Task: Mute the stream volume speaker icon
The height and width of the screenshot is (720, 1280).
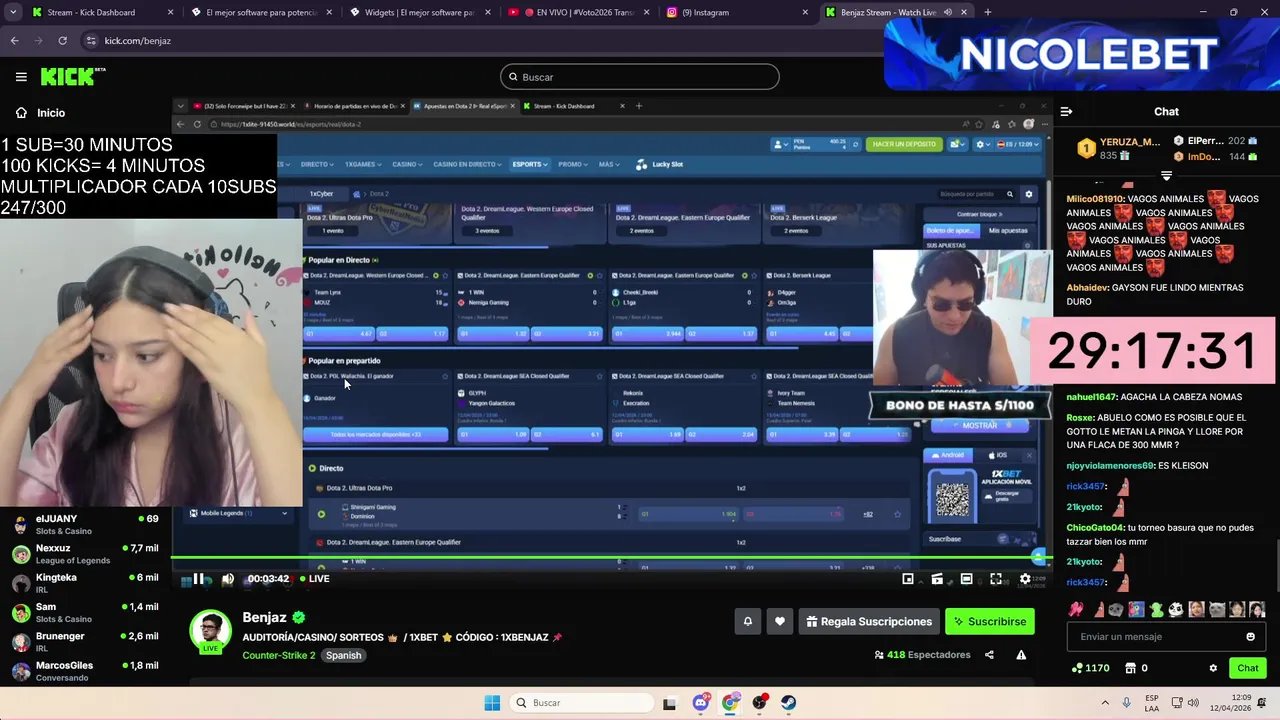Action: tap(228, 579)
